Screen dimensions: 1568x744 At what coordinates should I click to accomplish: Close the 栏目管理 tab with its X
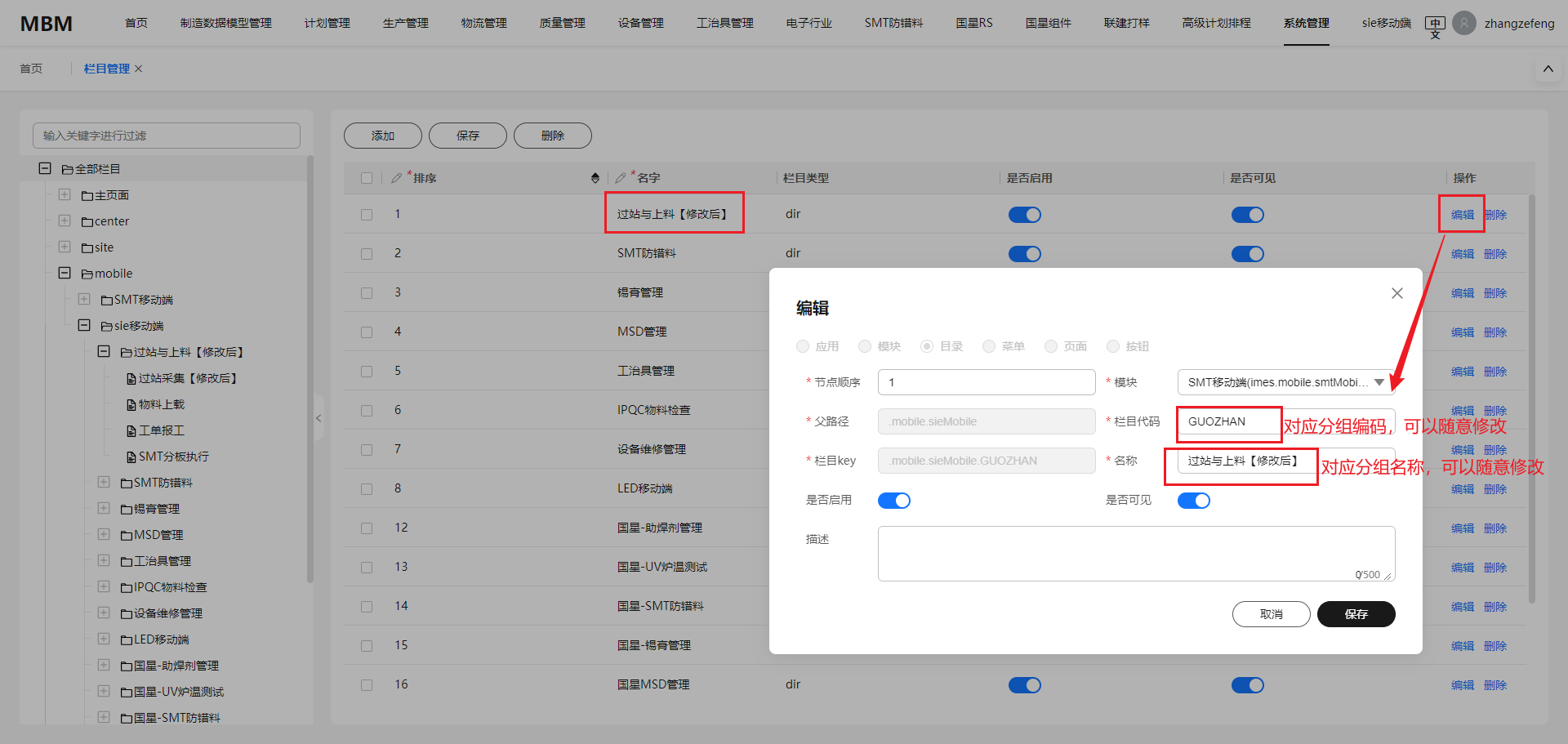139,69
